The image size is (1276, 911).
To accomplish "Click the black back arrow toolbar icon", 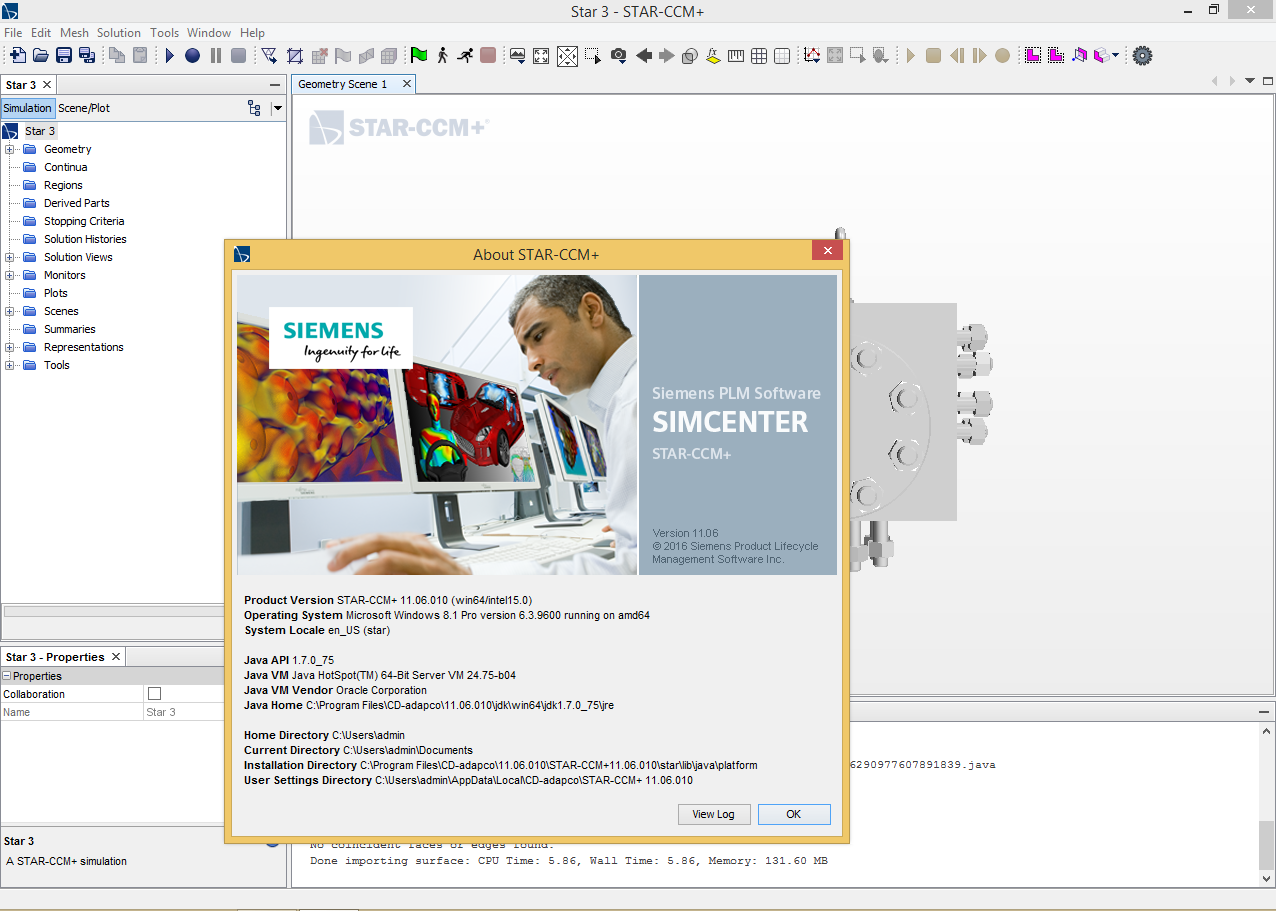I will (x=644, y=56).
